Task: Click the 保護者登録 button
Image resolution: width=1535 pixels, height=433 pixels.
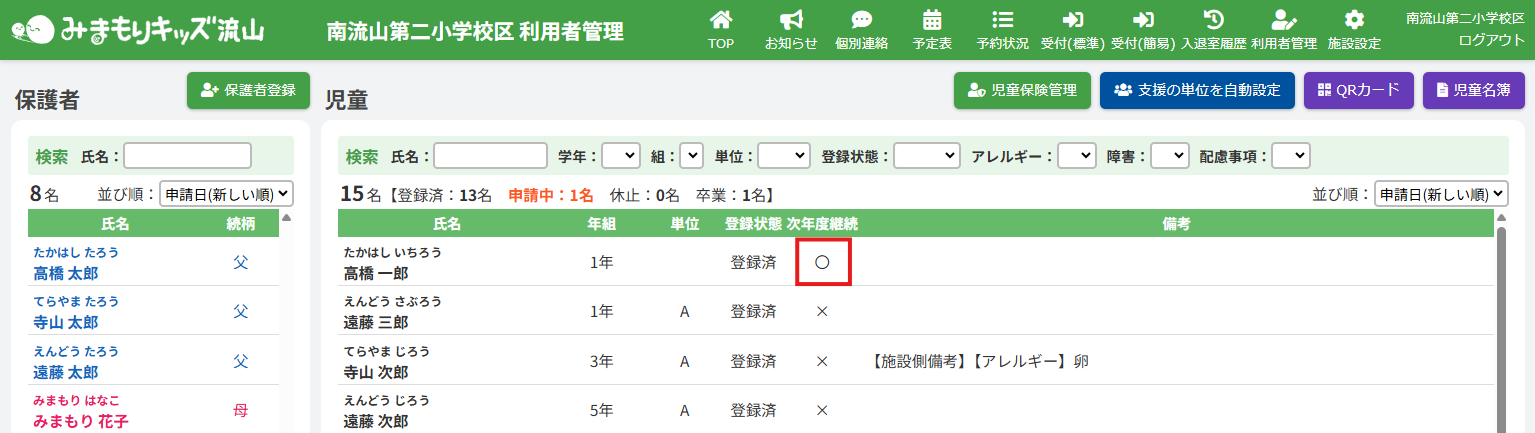Action: [x=248, y=90]
